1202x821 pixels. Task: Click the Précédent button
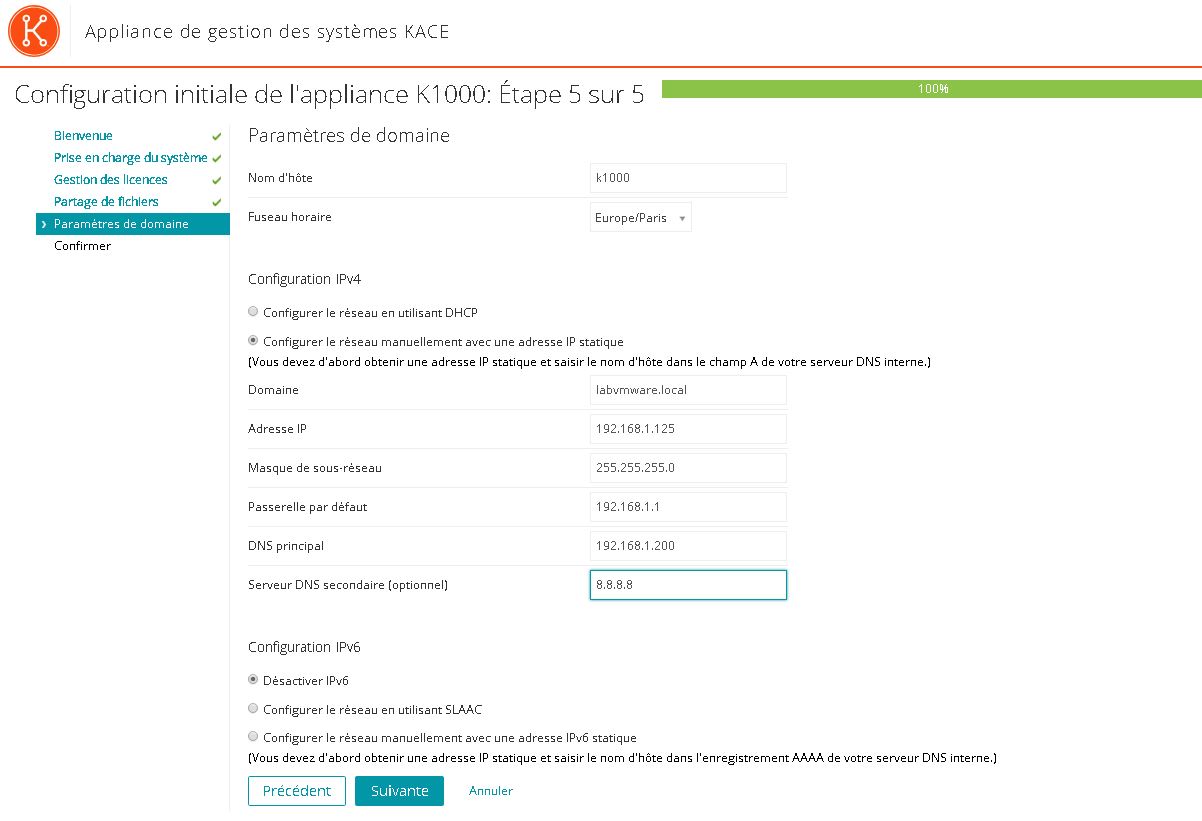click(x=297, y=791)
